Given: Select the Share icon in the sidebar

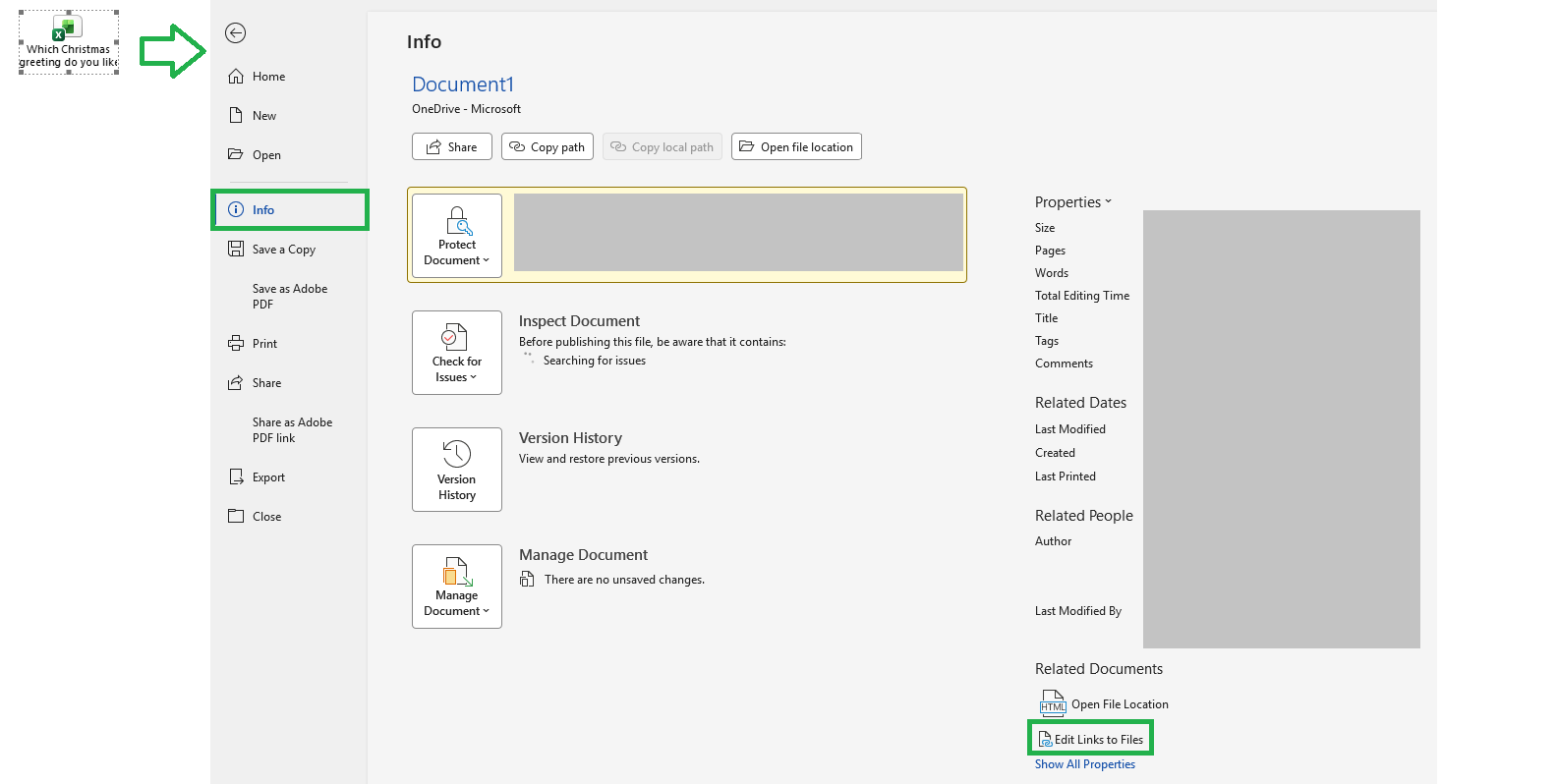Looking at the screenshot, I should (236, 383).
